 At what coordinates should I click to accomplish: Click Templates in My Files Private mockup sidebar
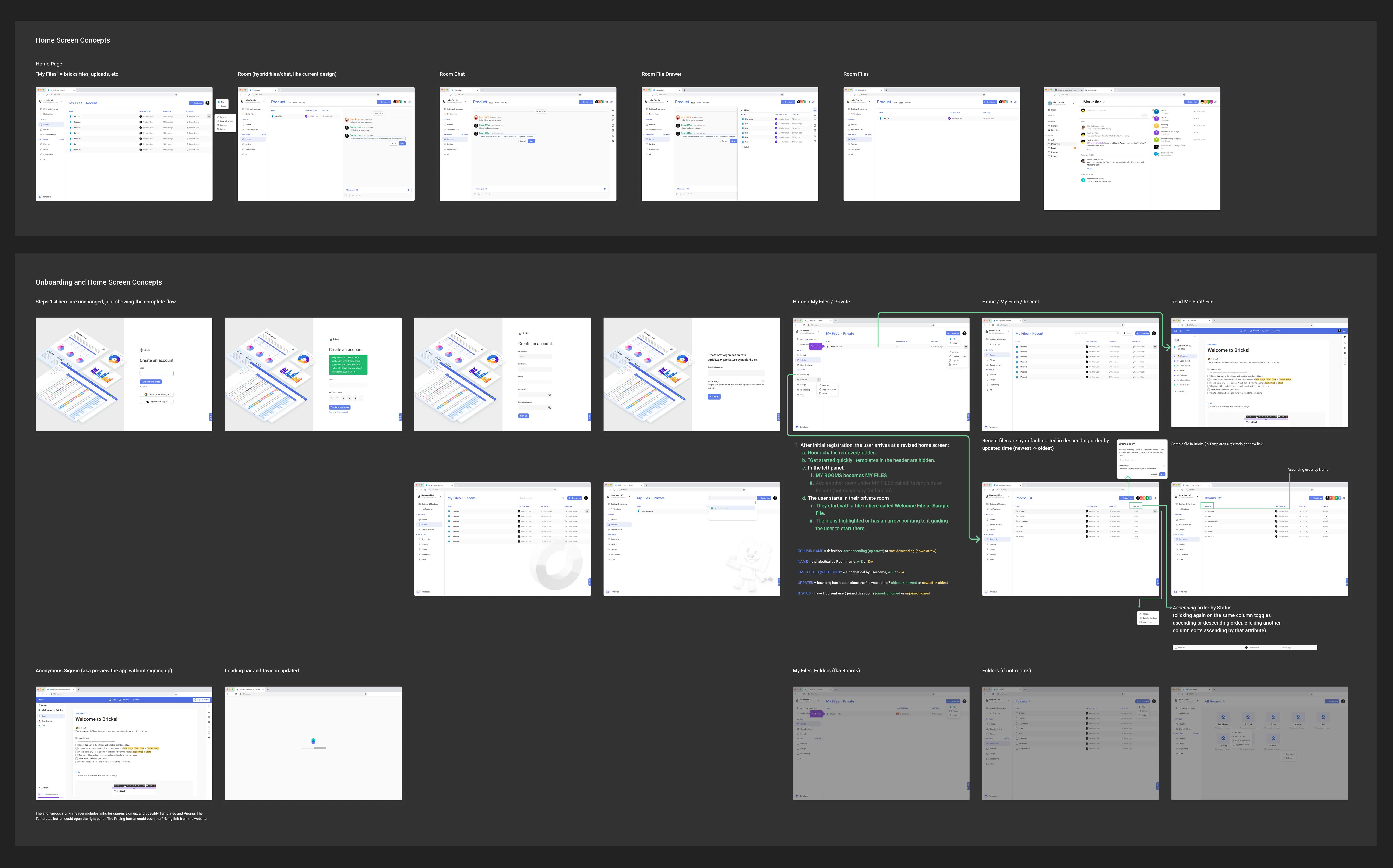802,427
